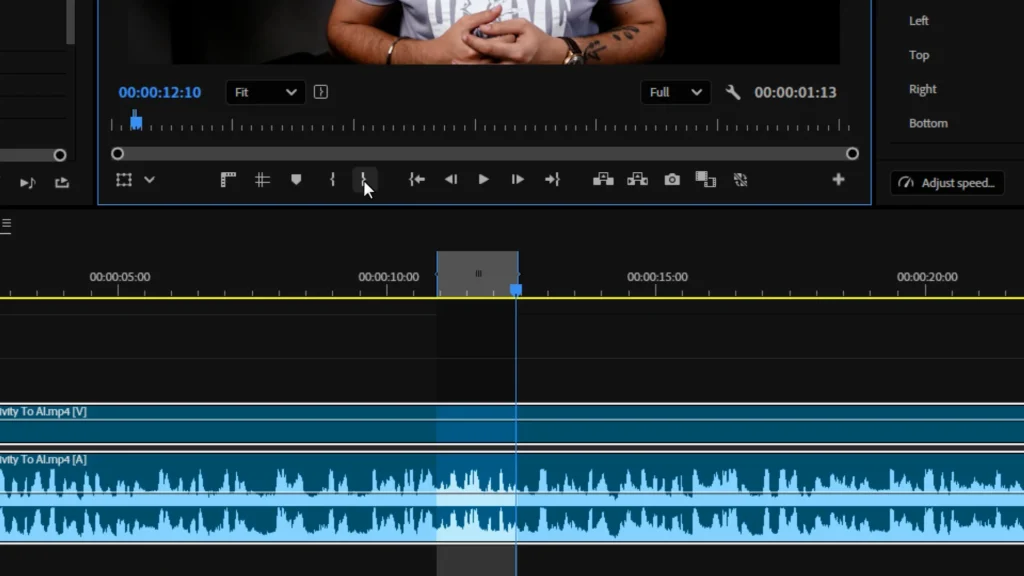
Task: Open the comparison view icon
Action: 706,180
